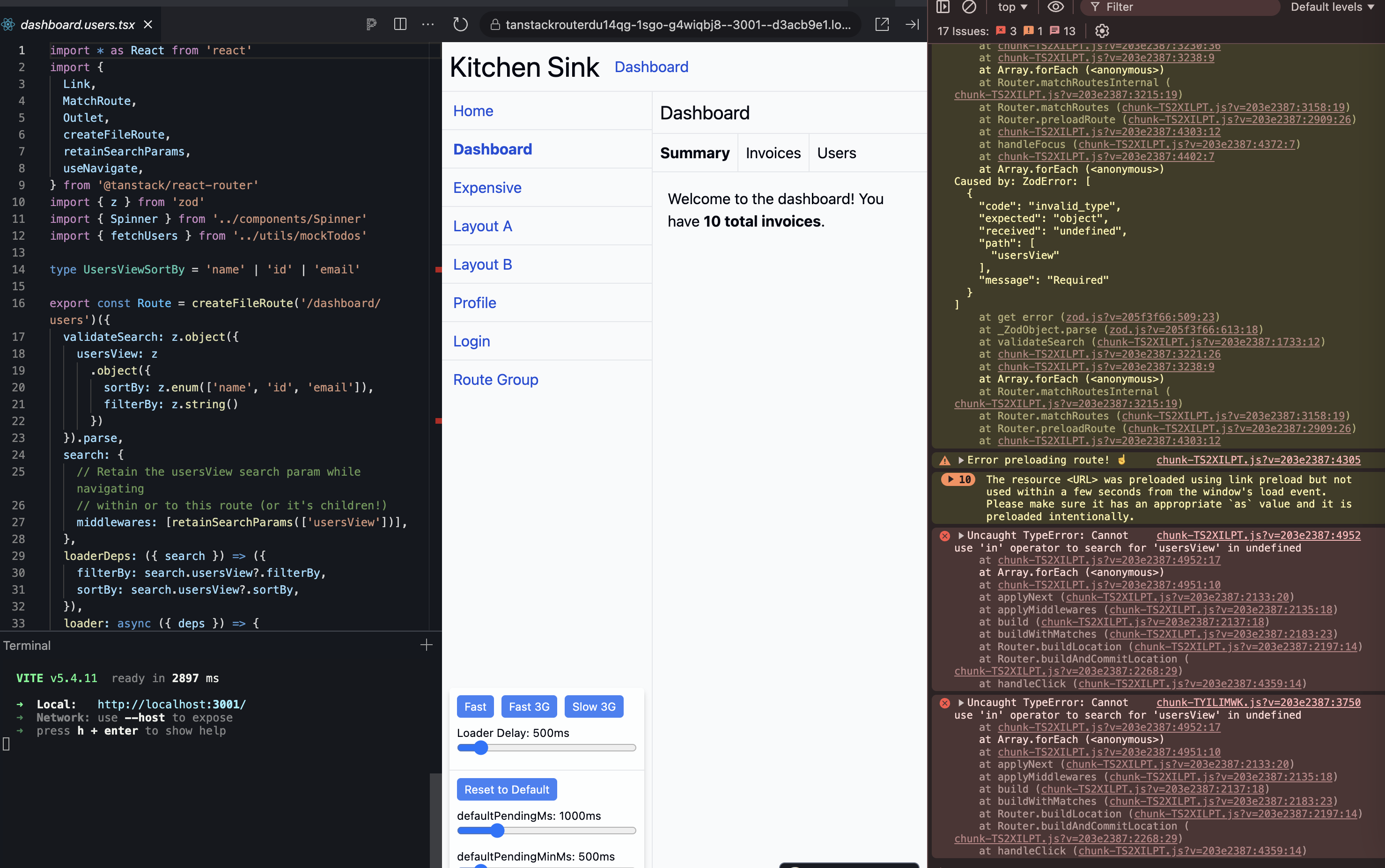Add a new terminal with plus icon
The width and height of the screenshot is (1385, 868).
(x=426, y=645)
